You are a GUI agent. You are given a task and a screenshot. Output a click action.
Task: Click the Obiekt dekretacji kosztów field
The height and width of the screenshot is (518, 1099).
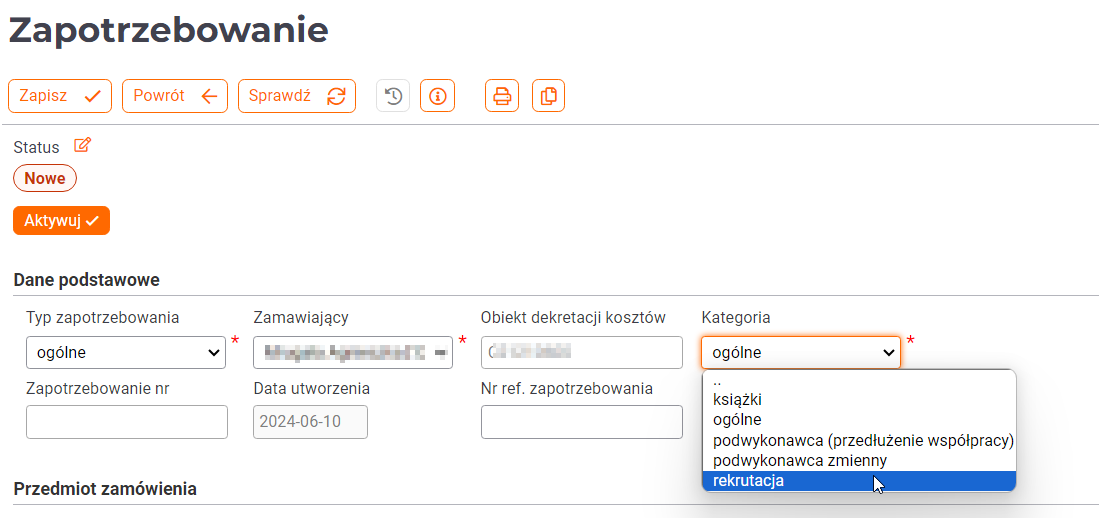pyautogui.click(x=582, y=353)
